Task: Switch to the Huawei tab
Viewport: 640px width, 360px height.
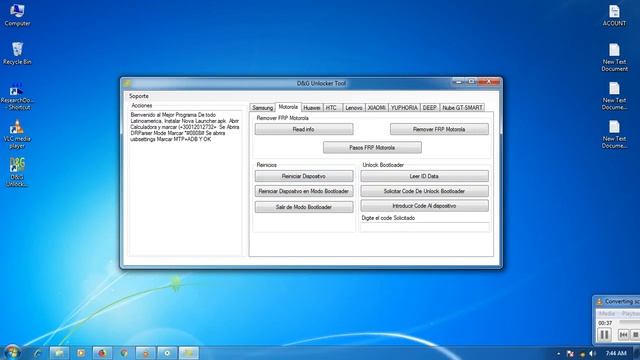Action: point(312,108)
